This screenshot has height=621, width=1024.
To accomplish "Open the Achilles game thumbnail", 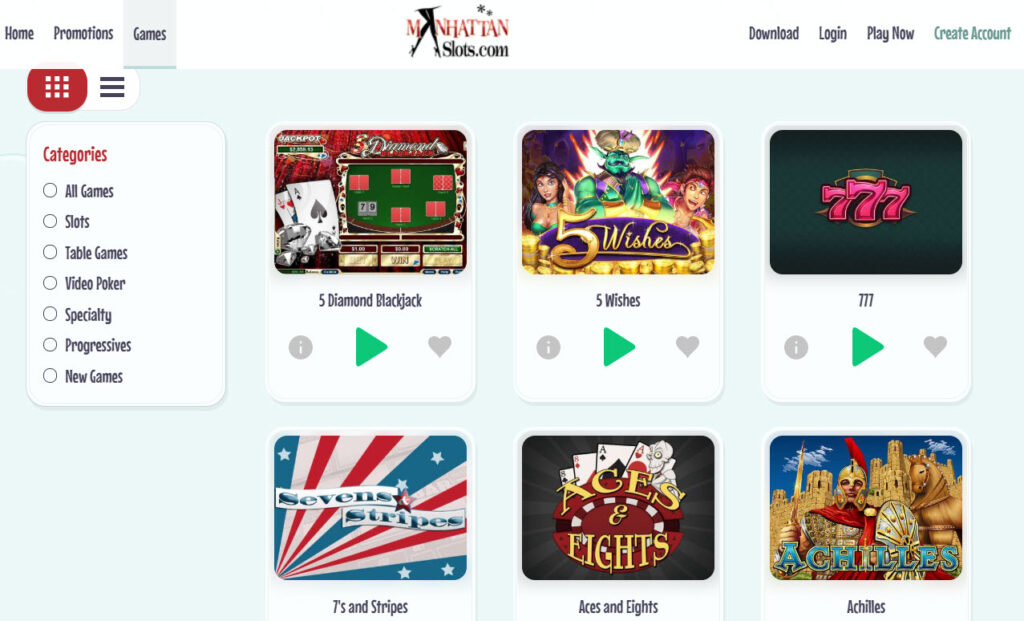I will tap(866, 507).
